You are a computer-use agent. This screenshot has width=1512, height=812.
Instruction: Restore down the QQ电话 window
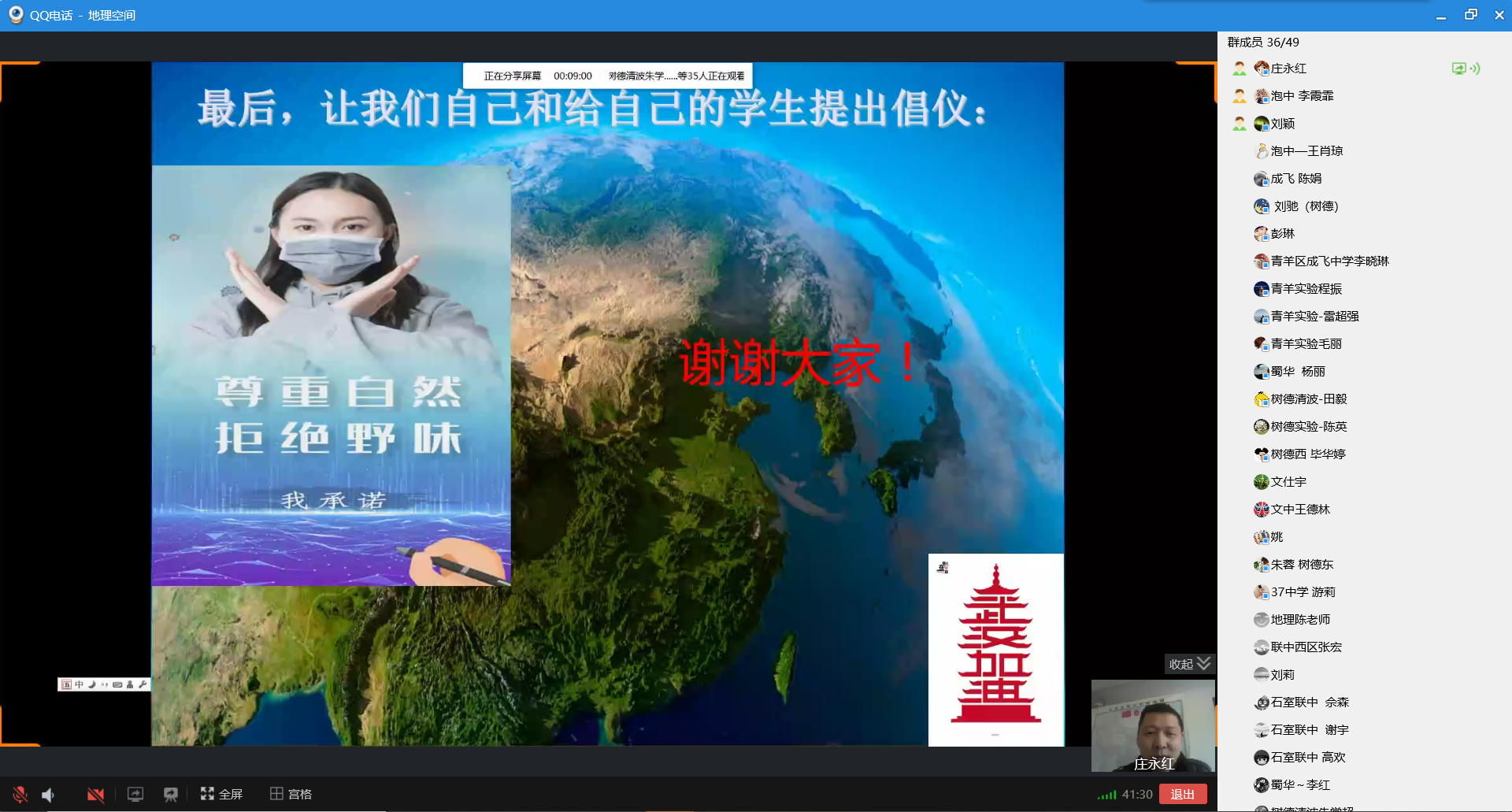click(1470, 15)
